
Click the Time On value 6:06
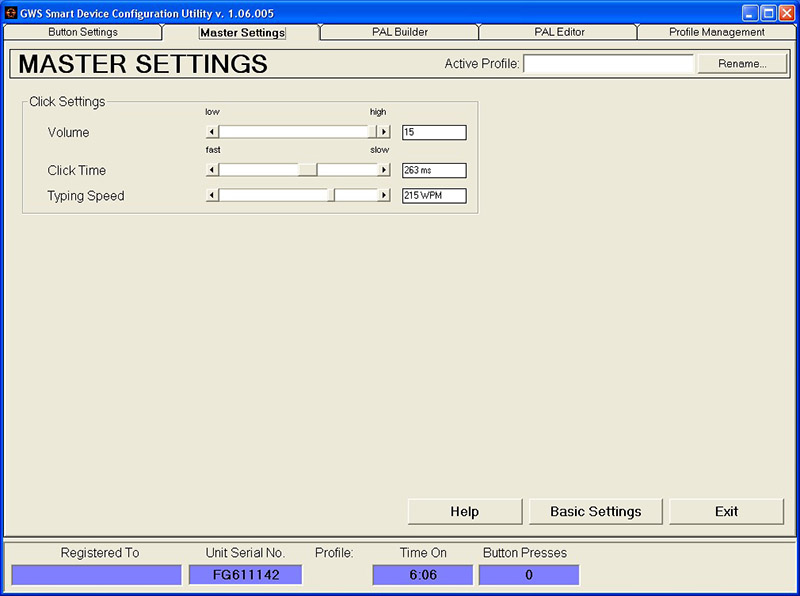coord(423,575)
